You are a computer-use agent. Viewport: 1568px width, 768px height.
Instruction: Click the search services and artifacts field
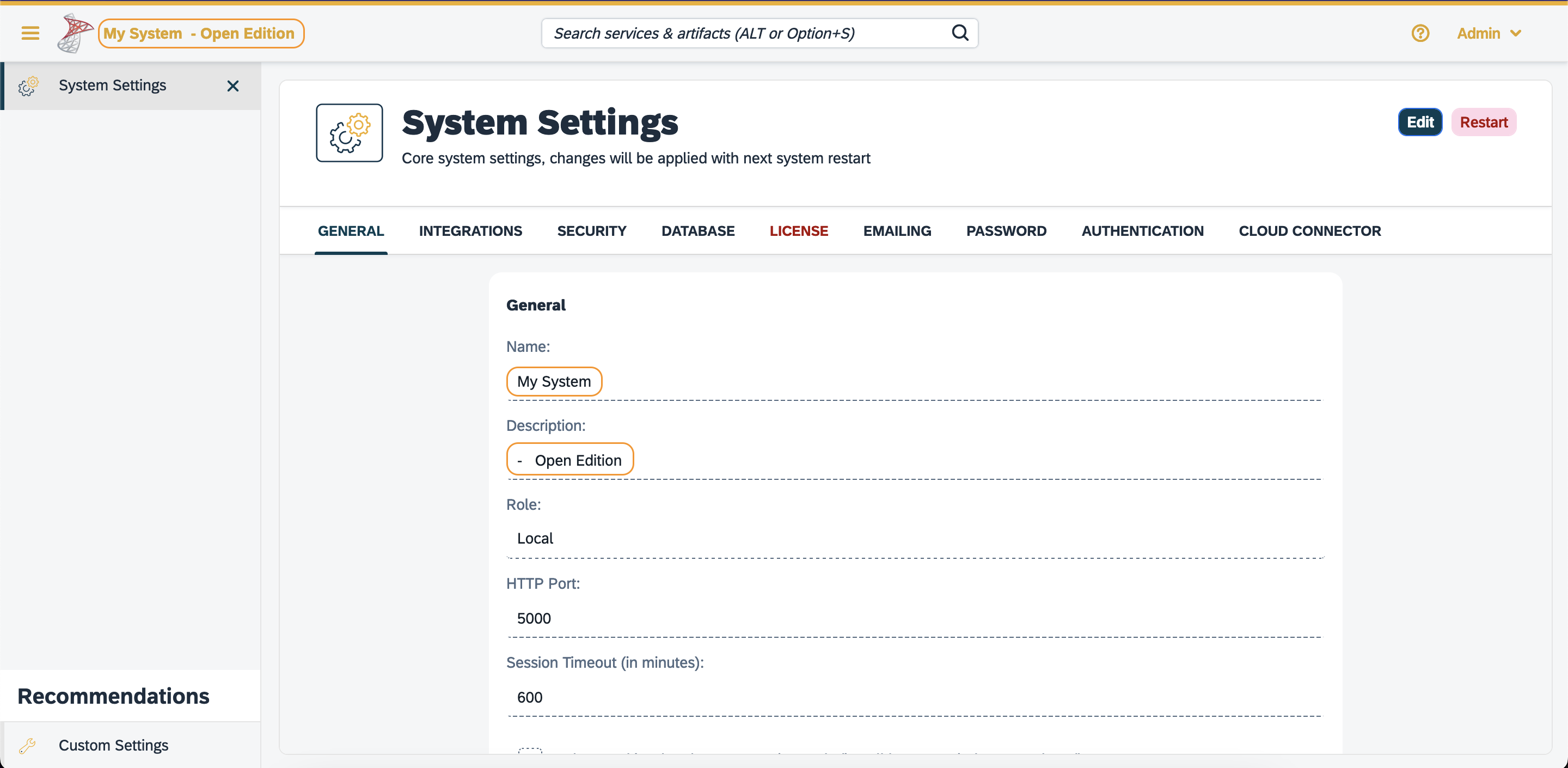[731, 33]
